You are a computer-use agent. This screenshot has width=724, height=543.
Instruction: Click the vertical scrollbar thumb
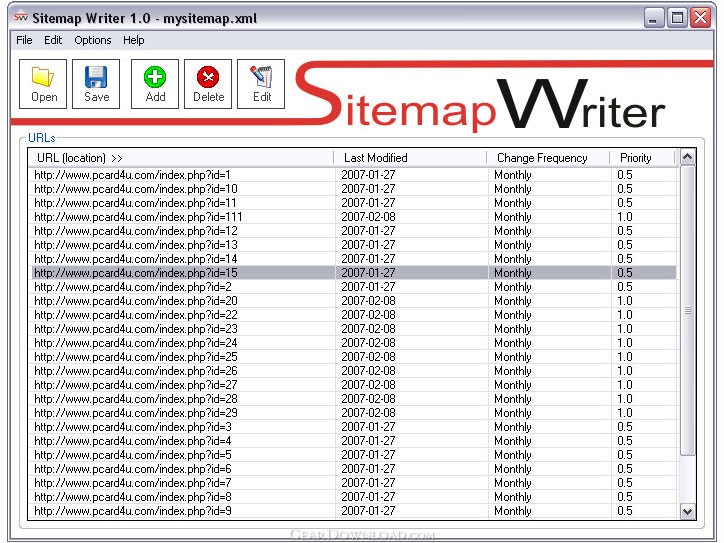[688, 311]
